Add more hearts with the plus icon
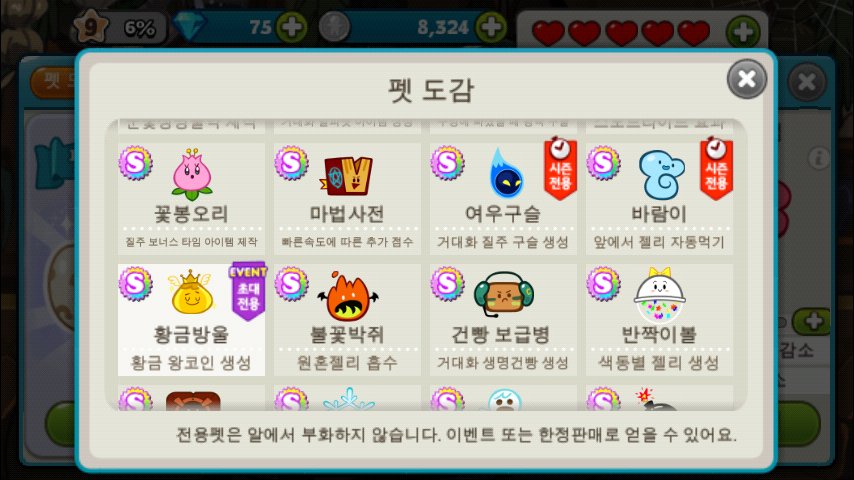 (743, 32)
